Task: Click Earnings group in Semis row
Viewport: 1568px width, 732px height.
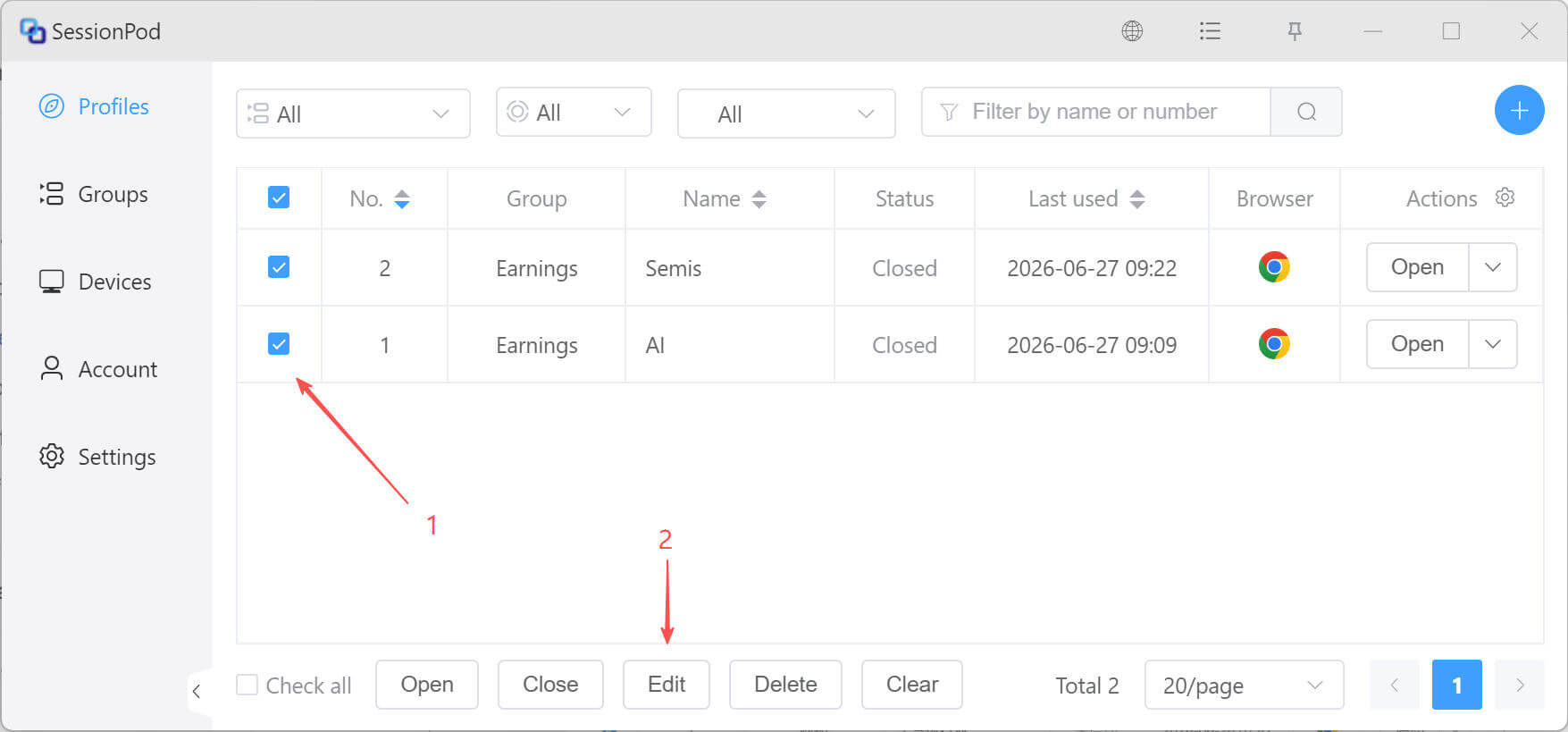Action: (x=537, y=268)
